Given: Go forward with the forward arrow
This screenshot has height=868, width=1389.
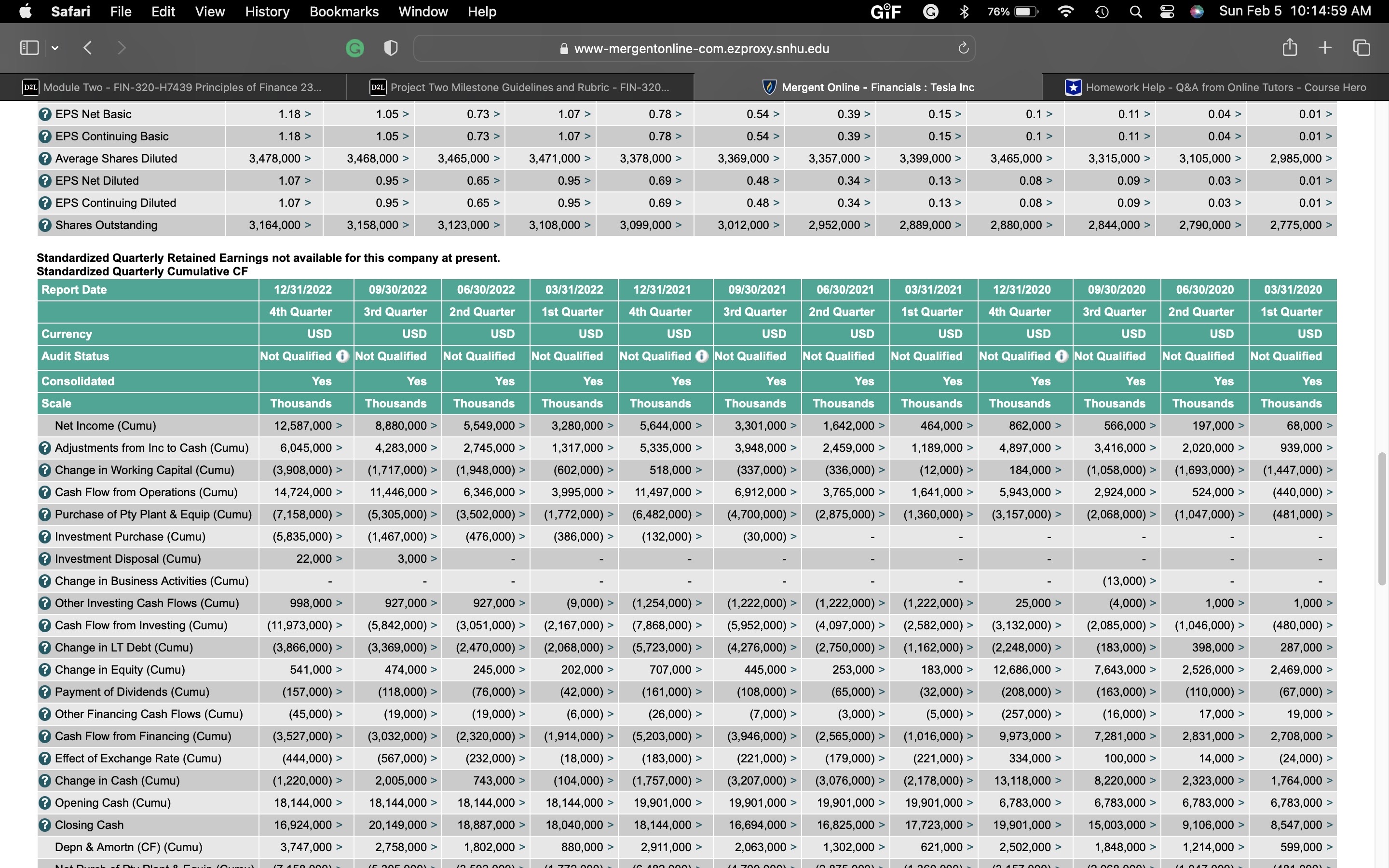Looking at the screenshot, I should click(x=121, y=48).
